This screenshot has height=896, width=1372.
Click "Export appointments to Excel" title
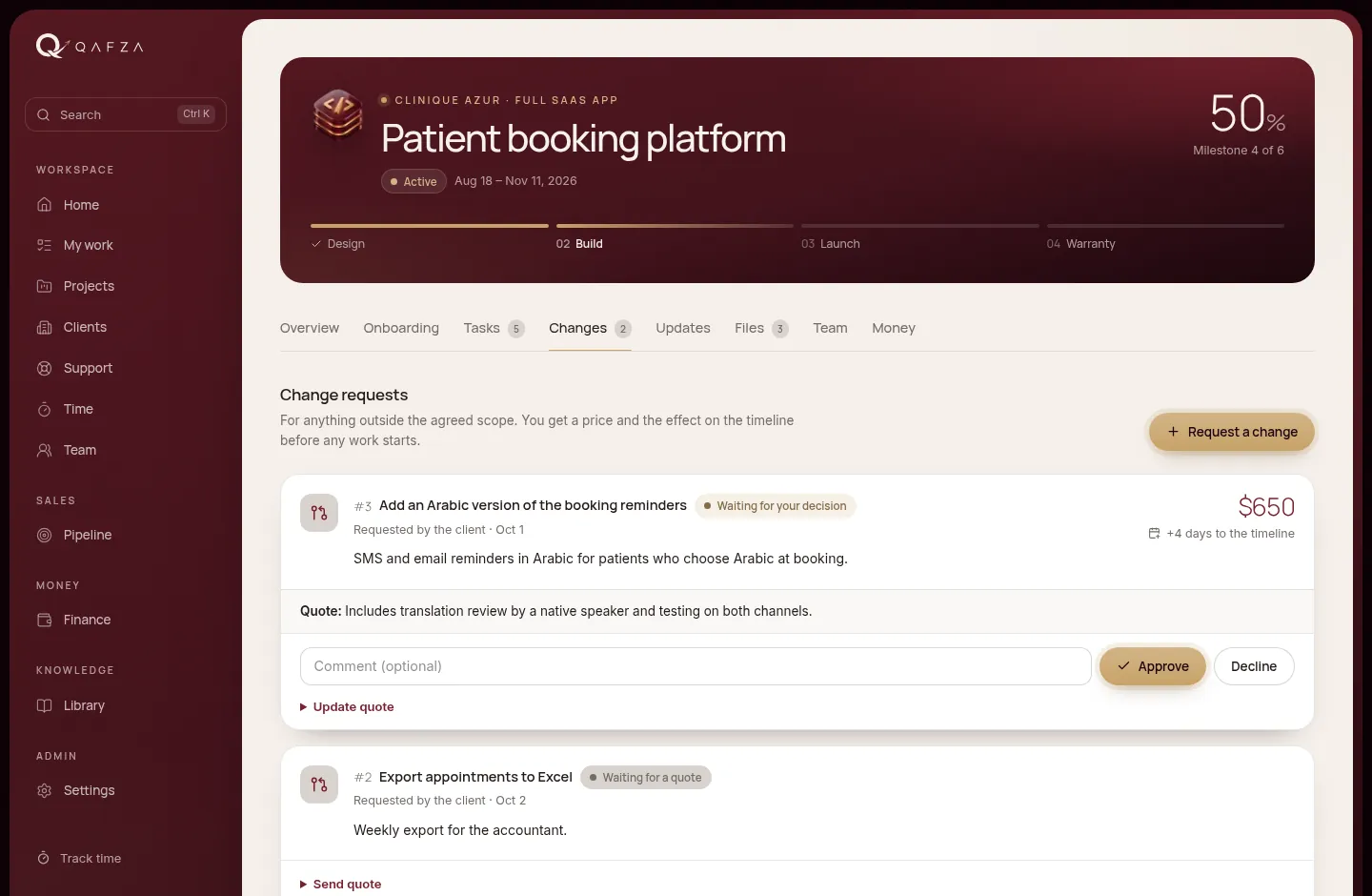[475, 777]
